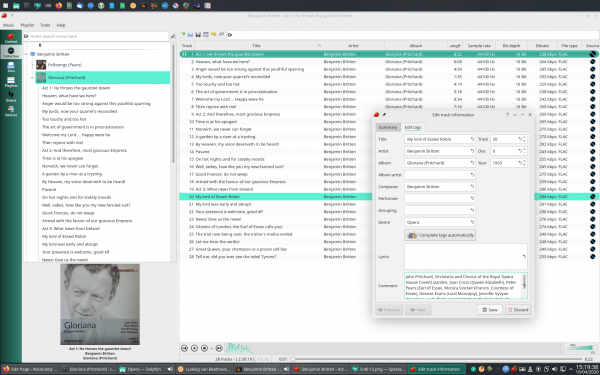
Task: Reset the Title field with its undo arrow
Action: coord(472,139)
